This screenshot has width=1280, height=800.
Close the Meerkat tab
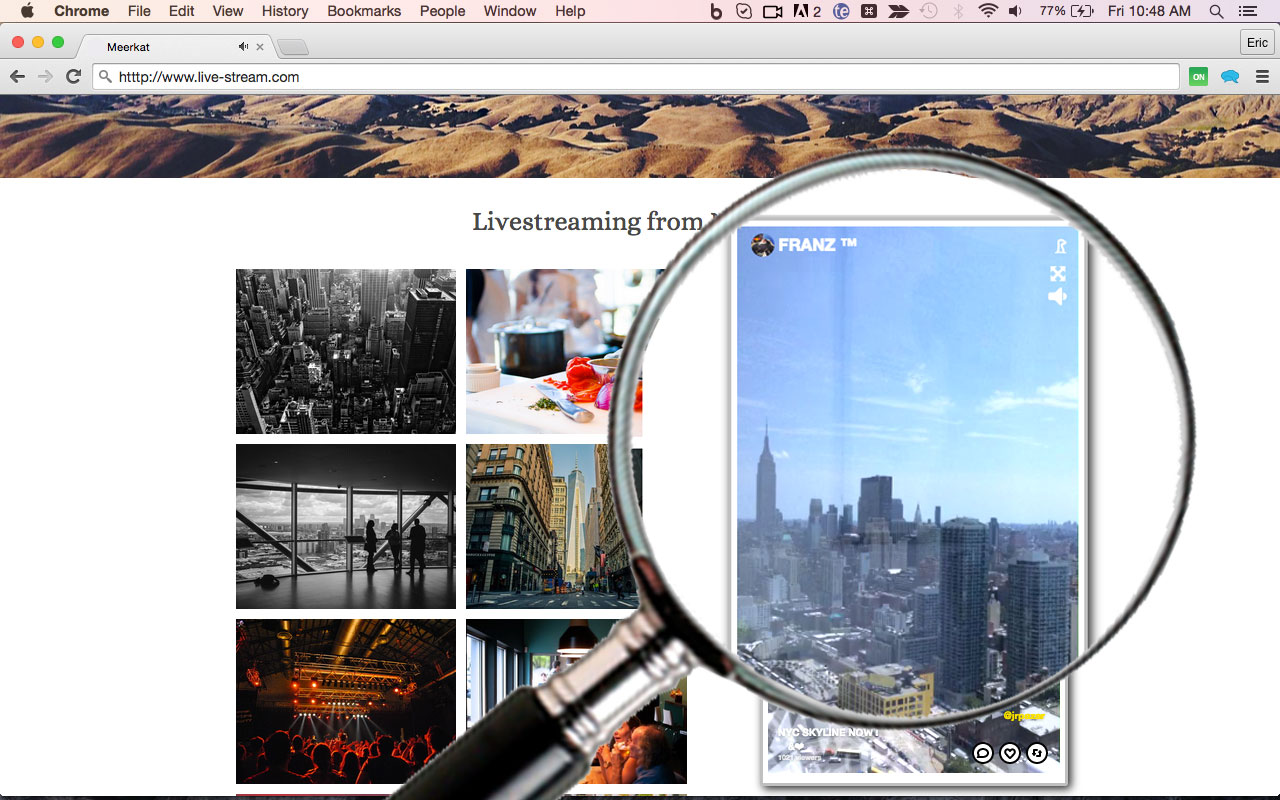[x=260, y=47]
